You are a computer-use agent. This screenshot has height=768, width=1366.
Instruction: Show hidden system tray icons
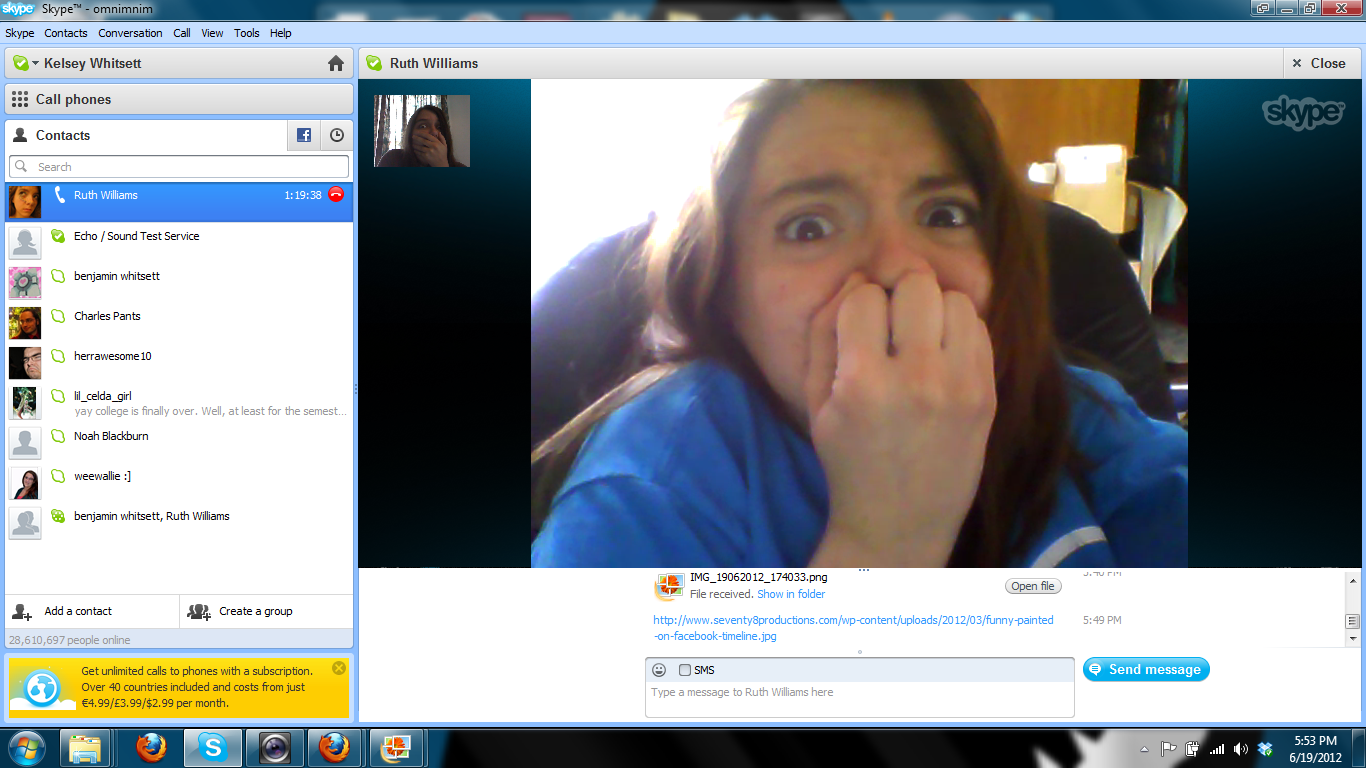[1144, 749]
